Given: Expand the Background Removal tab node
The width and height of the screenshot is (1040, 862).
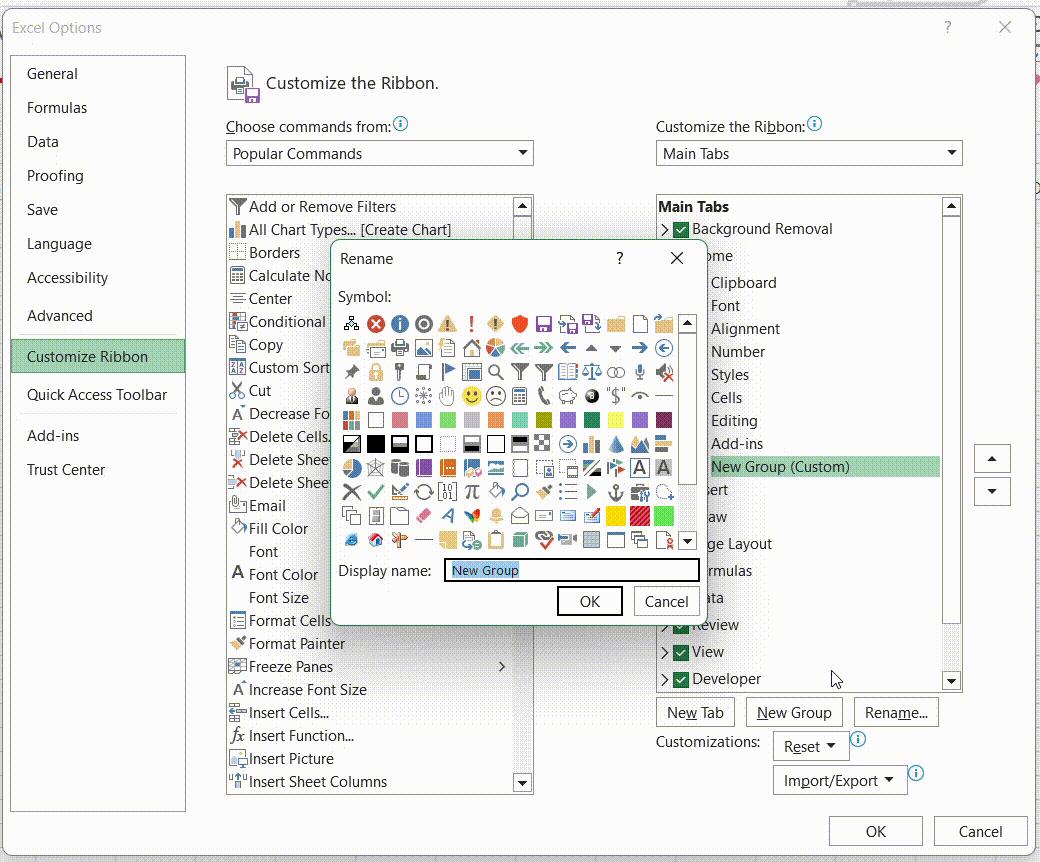Looking at the screenshot, I should pos(665,229).
